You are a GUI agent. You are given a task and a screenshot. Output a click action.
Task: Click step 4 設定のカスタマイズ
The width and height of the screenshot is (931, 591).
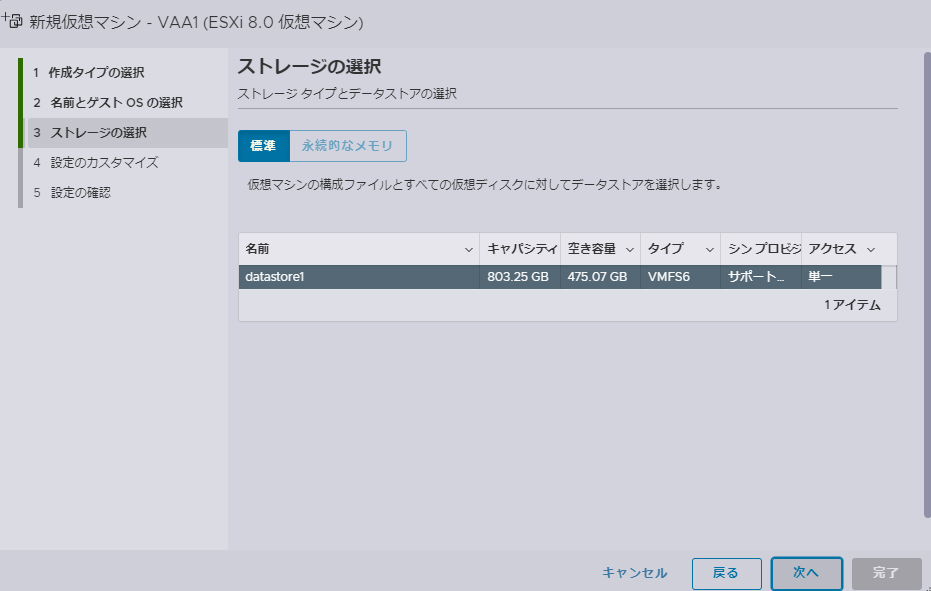[x=104, y=162]
